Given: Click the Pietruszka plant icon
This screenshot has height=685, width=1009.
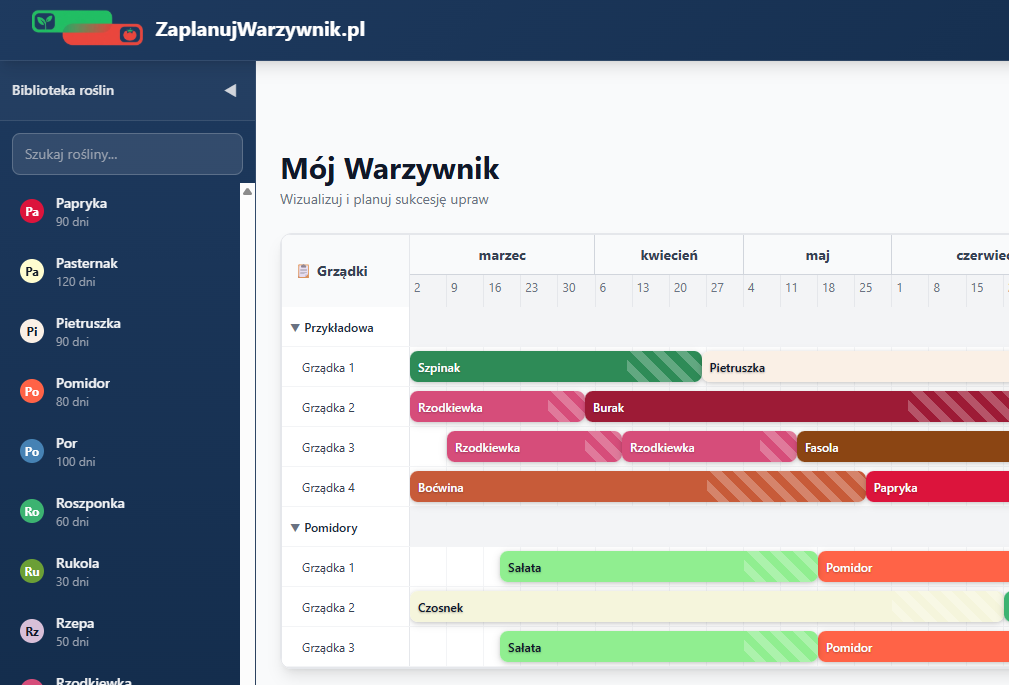Looking at the screenshot, I should click(31, 331).
